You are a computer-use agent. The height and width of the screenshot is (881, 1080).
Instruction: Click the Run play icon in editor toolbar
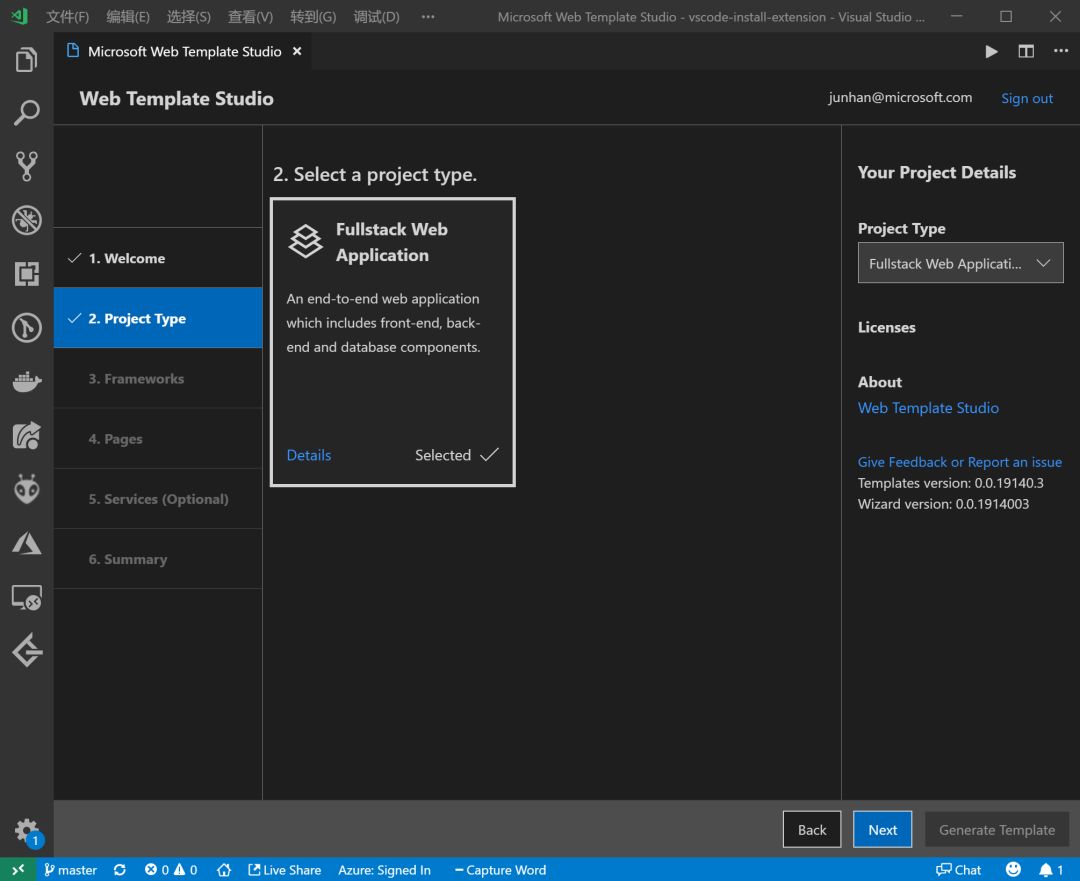point(991,52)
